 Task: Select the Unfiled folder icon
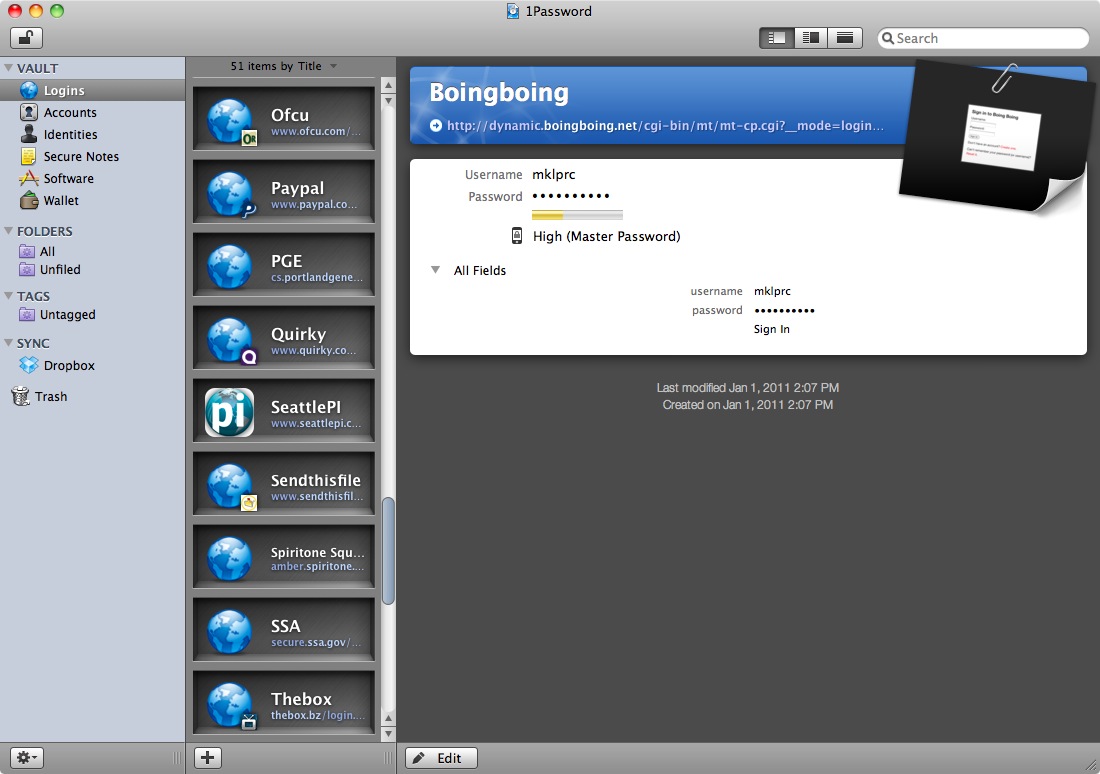[27, 269]
